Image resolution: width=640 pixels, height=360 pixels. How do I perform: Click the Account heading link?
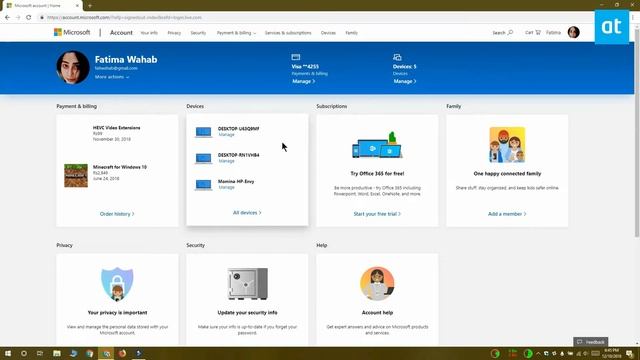[121, 33]
